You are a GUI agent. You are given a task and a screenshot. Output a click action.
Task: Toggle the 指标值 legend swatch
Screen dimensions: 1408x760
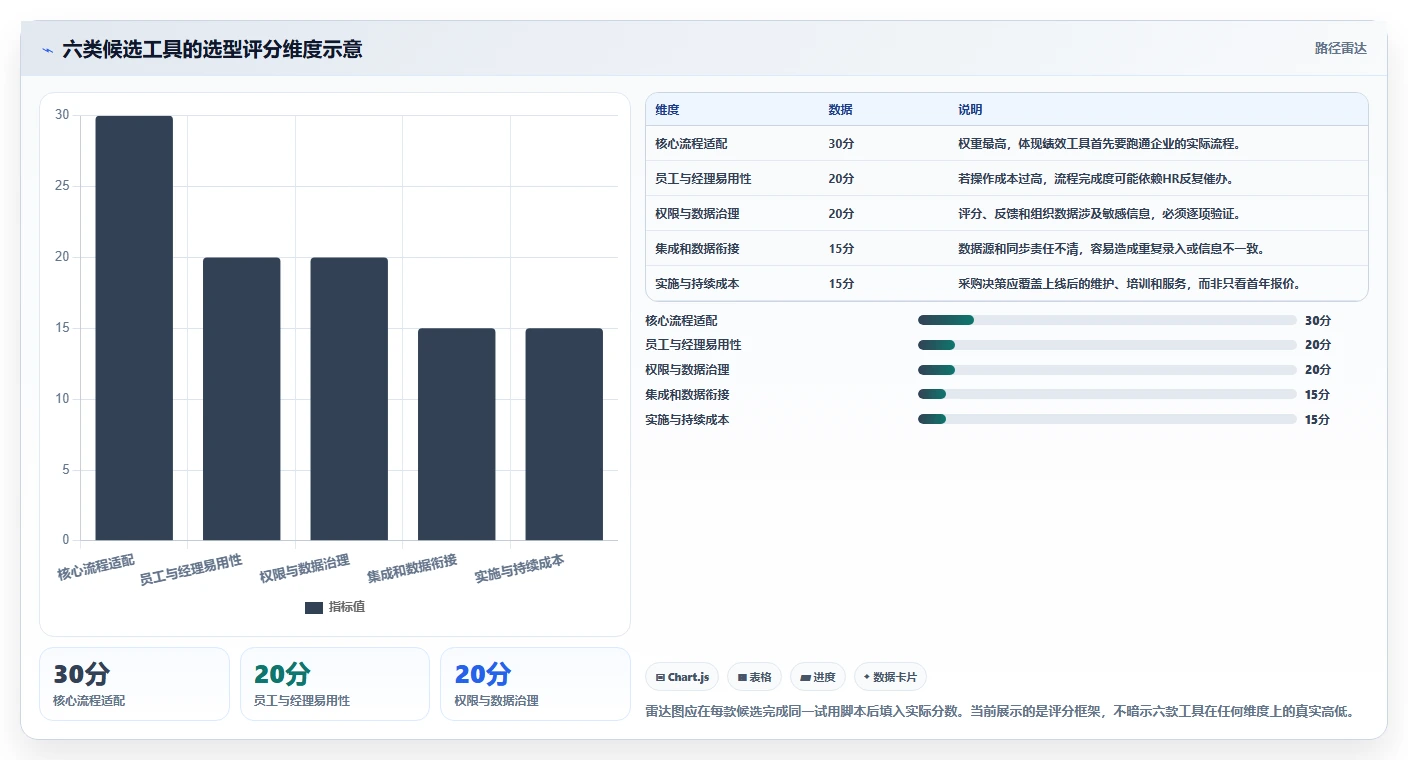pyautogui.click(x=314, y=607)
